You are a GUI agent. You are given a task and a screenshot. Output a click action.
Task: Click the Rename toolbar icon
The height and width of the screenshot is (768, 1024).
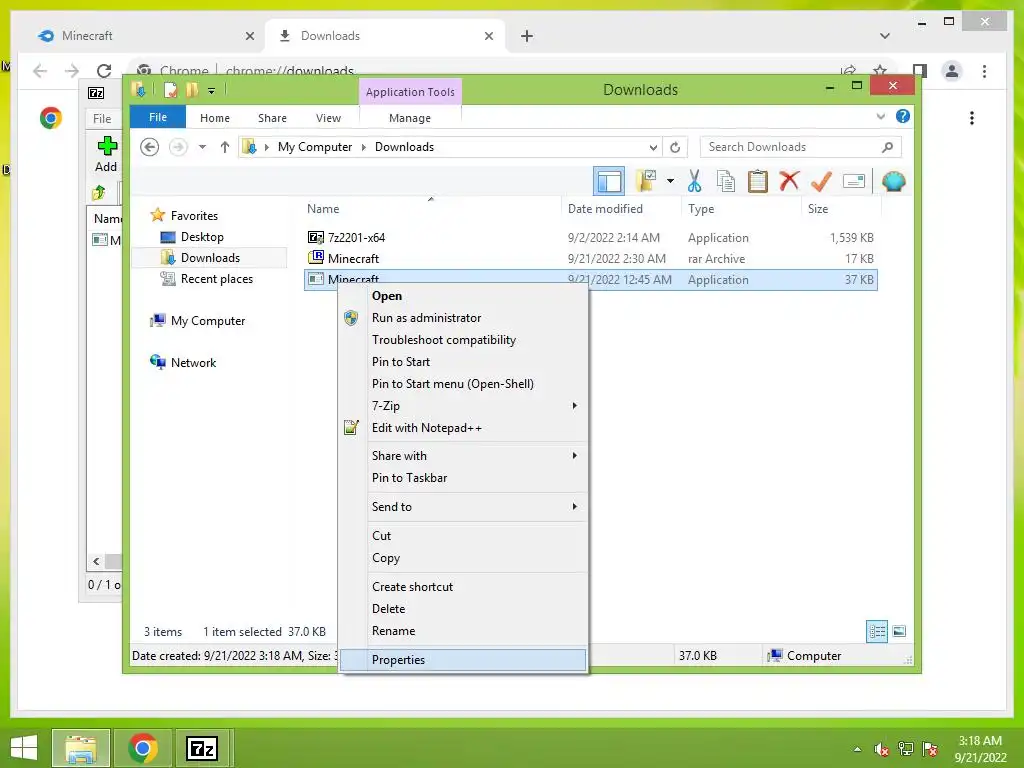click(x=854, y=181)
